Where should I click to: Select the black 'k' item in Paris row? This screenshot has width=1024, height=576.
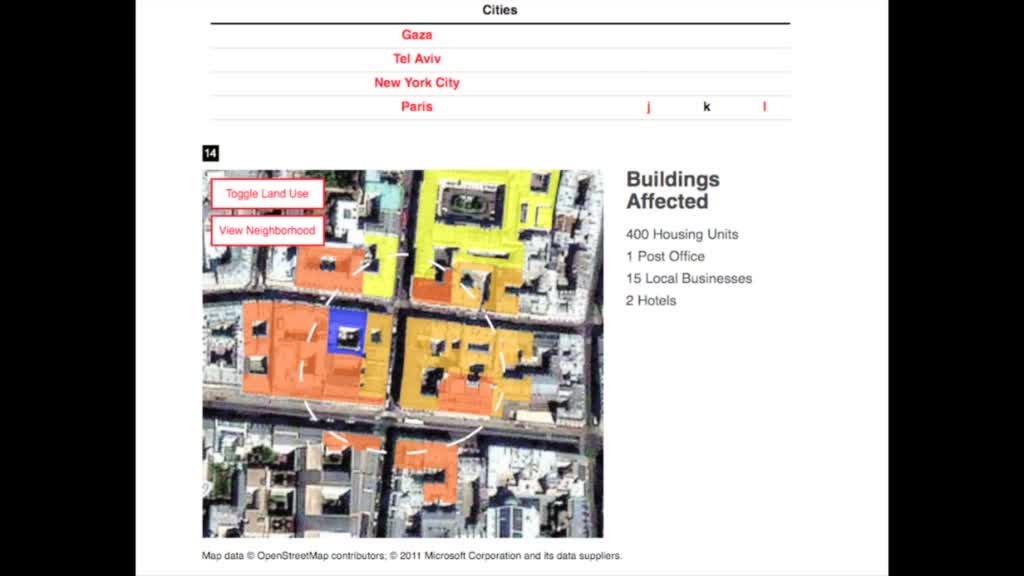(707, 107)
